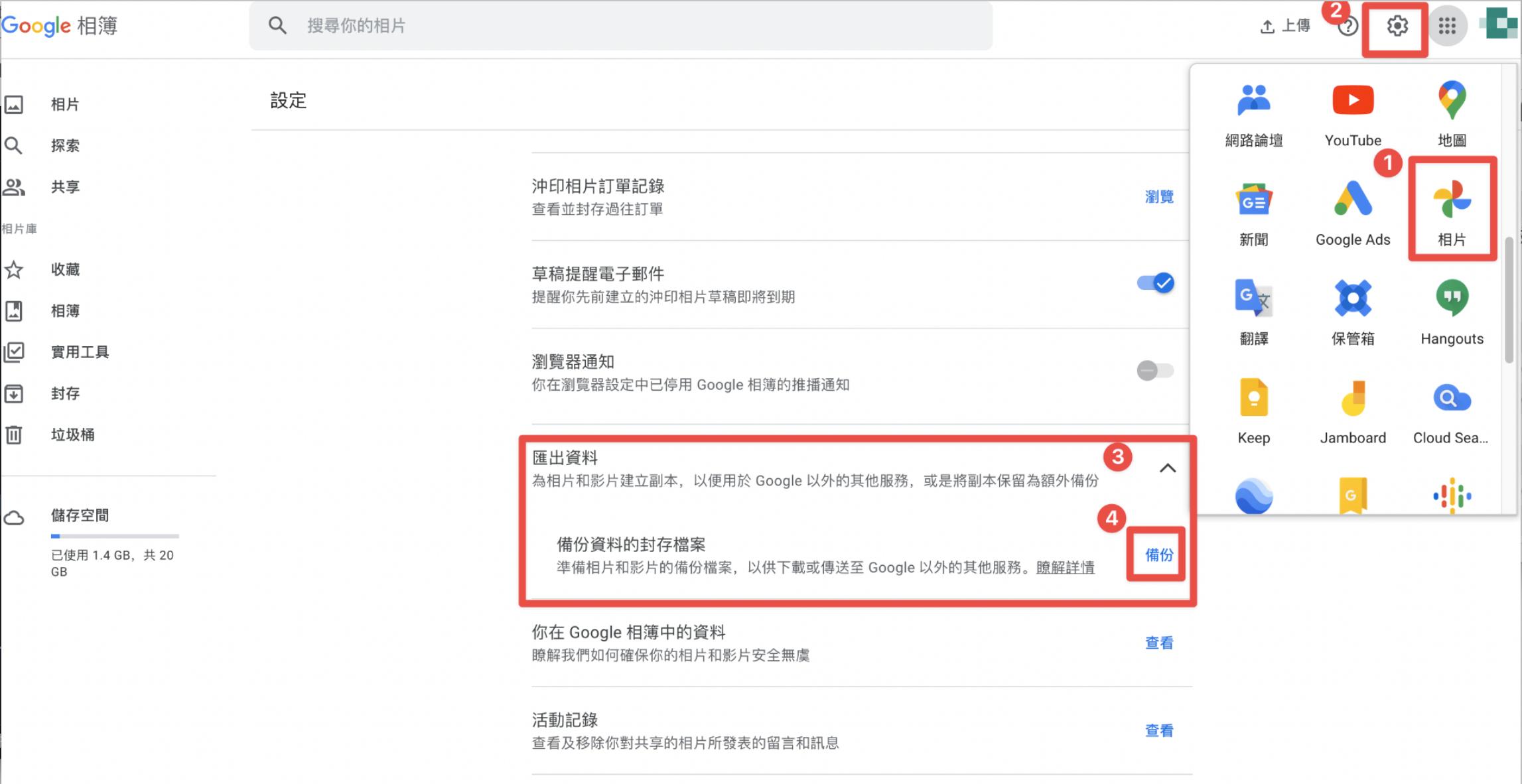Click the storage usage progress bar
This screenshot has width=1522, height=784.
115,536
